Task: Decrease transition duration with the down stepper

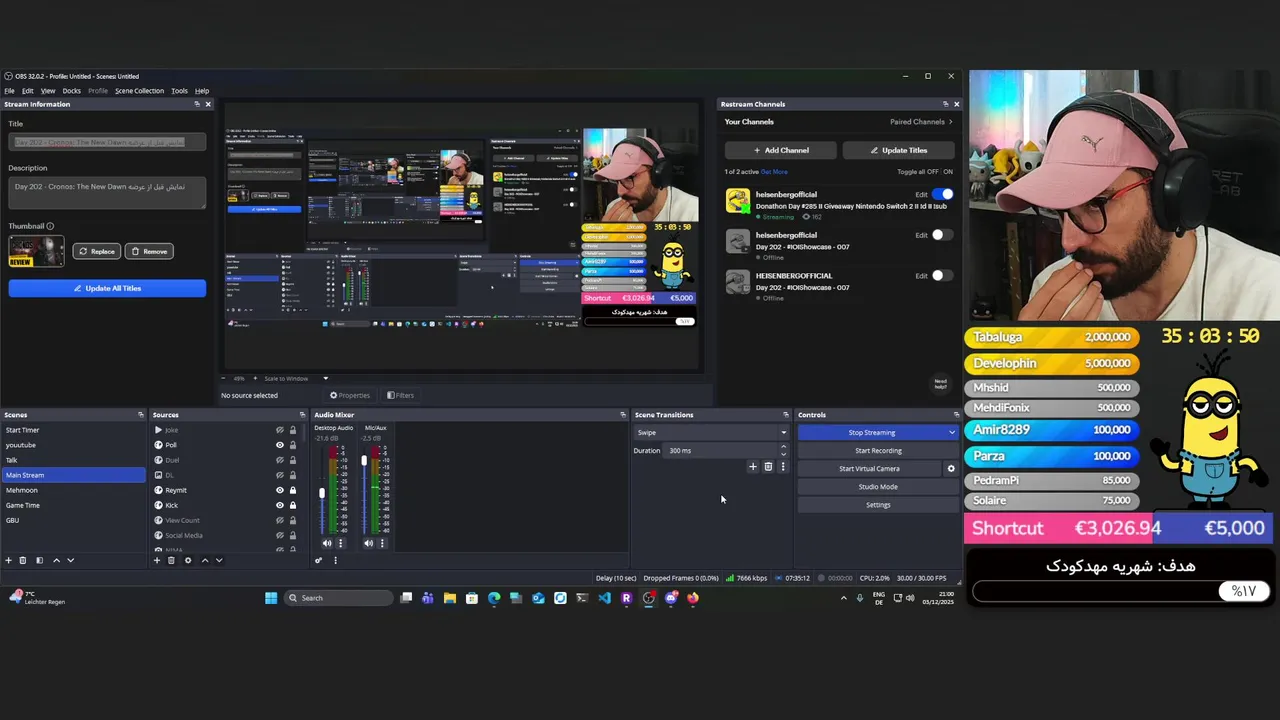Action: pyautogui.click(x=783, y=453)
